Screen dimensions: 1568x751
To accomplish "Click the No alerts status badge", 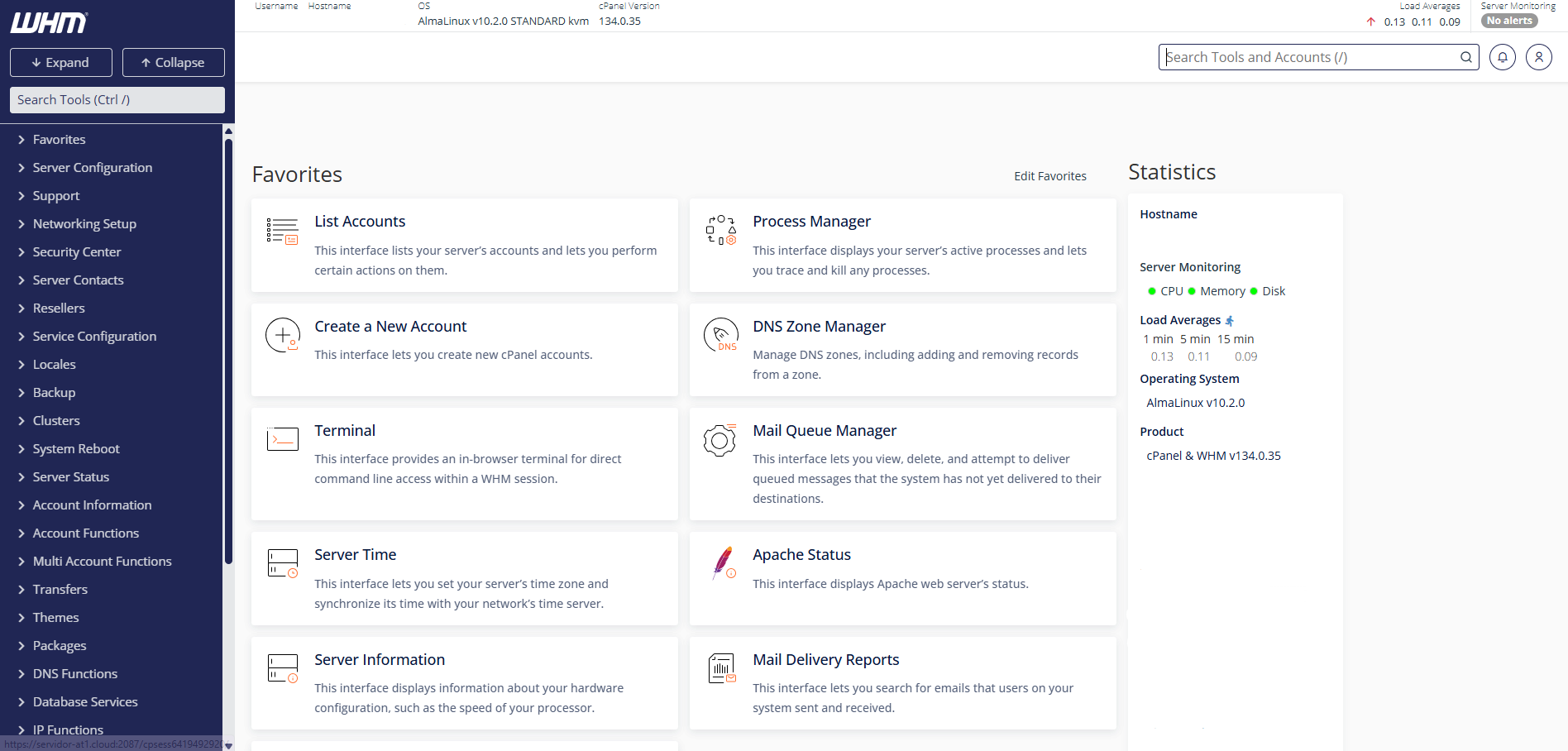I will [1509, 22].
